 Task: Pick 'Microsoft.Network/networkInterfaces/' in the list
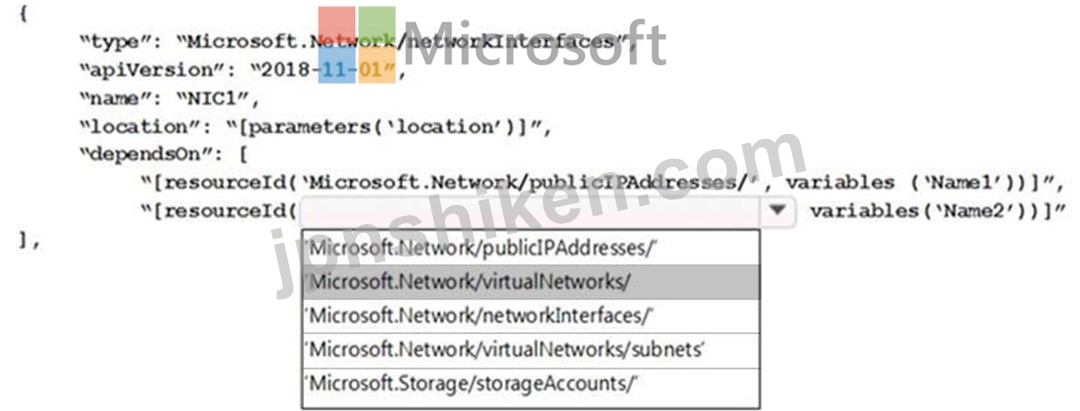tap(530, 316)
